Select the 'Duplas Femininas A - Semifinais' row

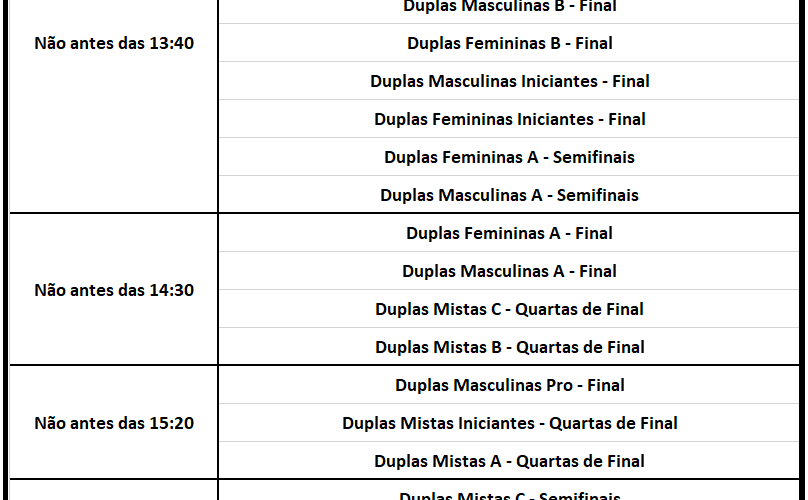click(509, 157)
